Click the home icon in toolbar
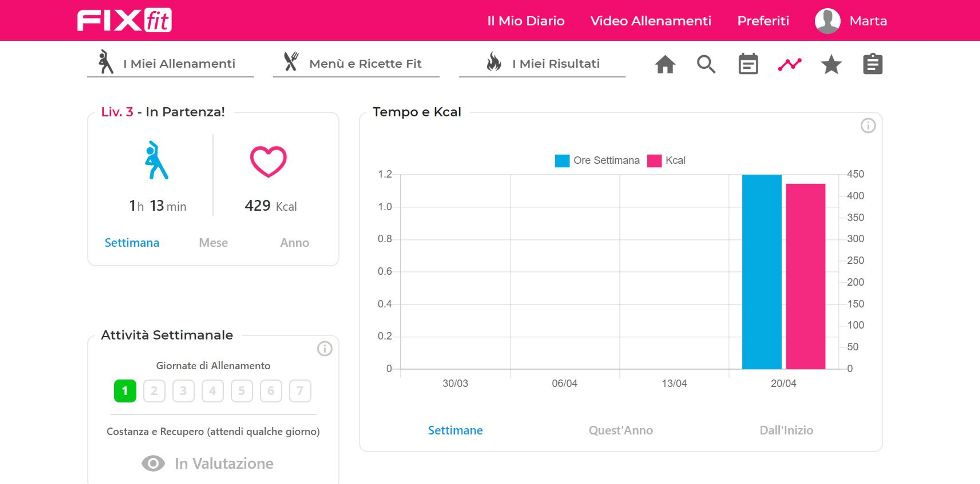Viewport: 980px width, 484px height. (x=665, y=65)
